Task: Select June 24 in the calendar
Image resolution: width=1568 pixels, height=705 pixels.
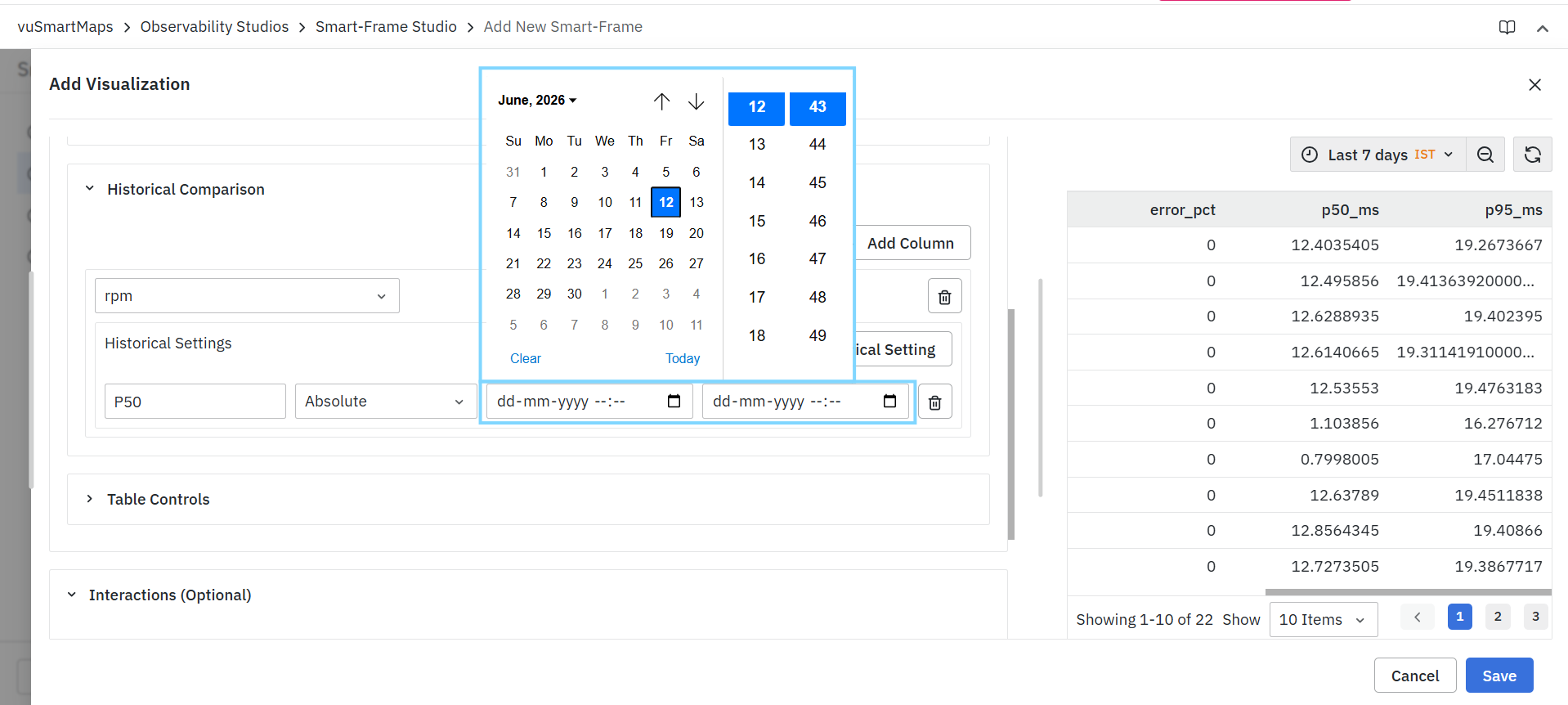Action: (x=605, y=263)
